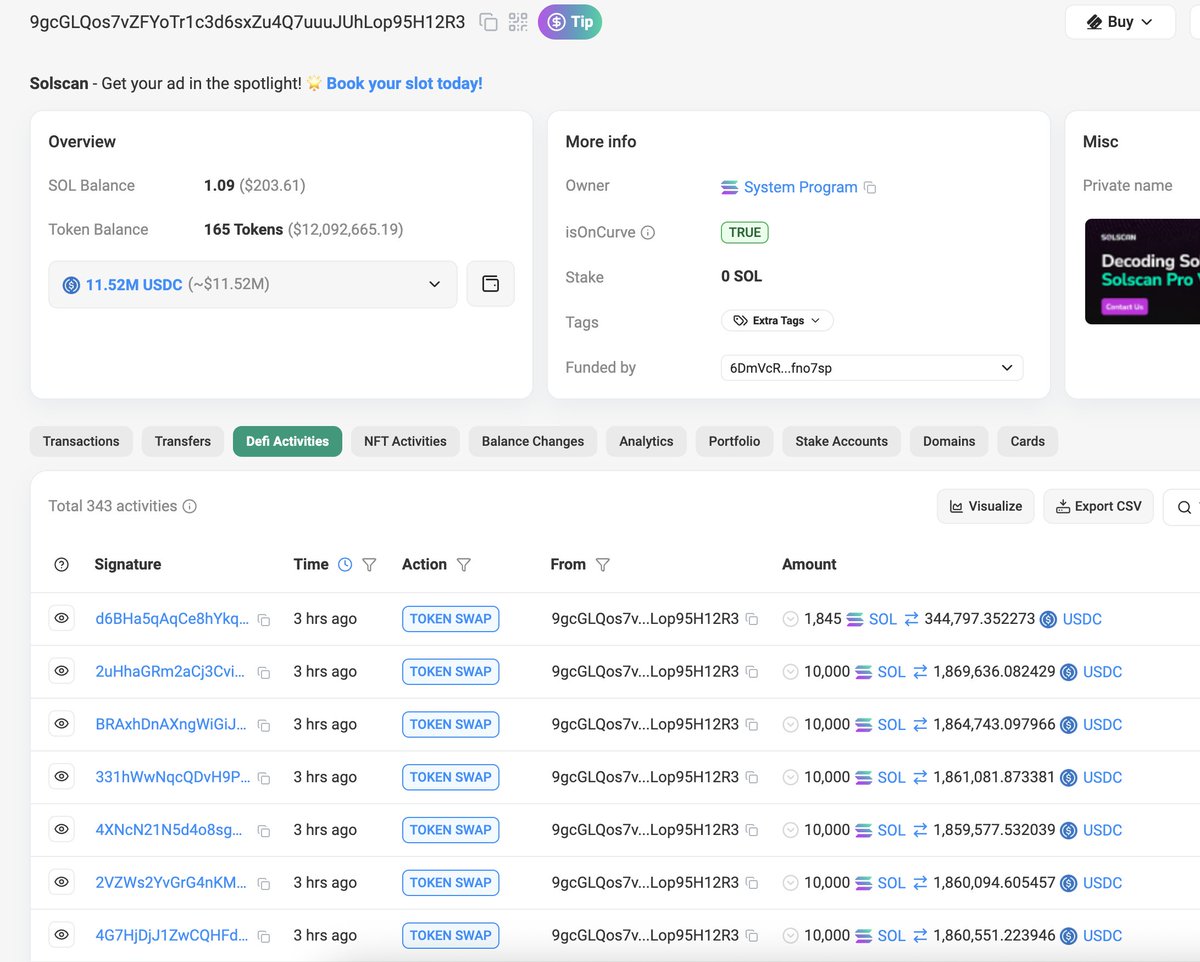The image size is (1200, 962).
Task: Open the wallet icon next to USDC balance
Action: click(x=490, y=284)
